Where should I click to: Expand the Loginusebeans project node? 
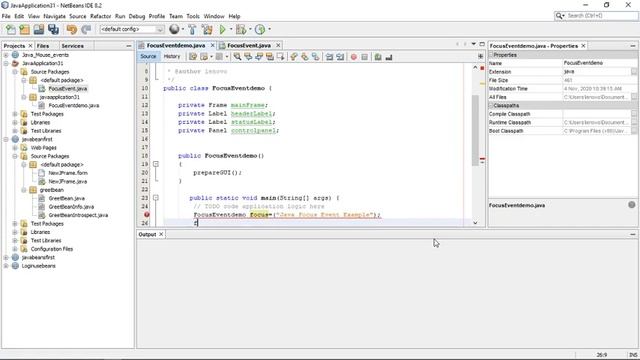(x=6, y=266)
